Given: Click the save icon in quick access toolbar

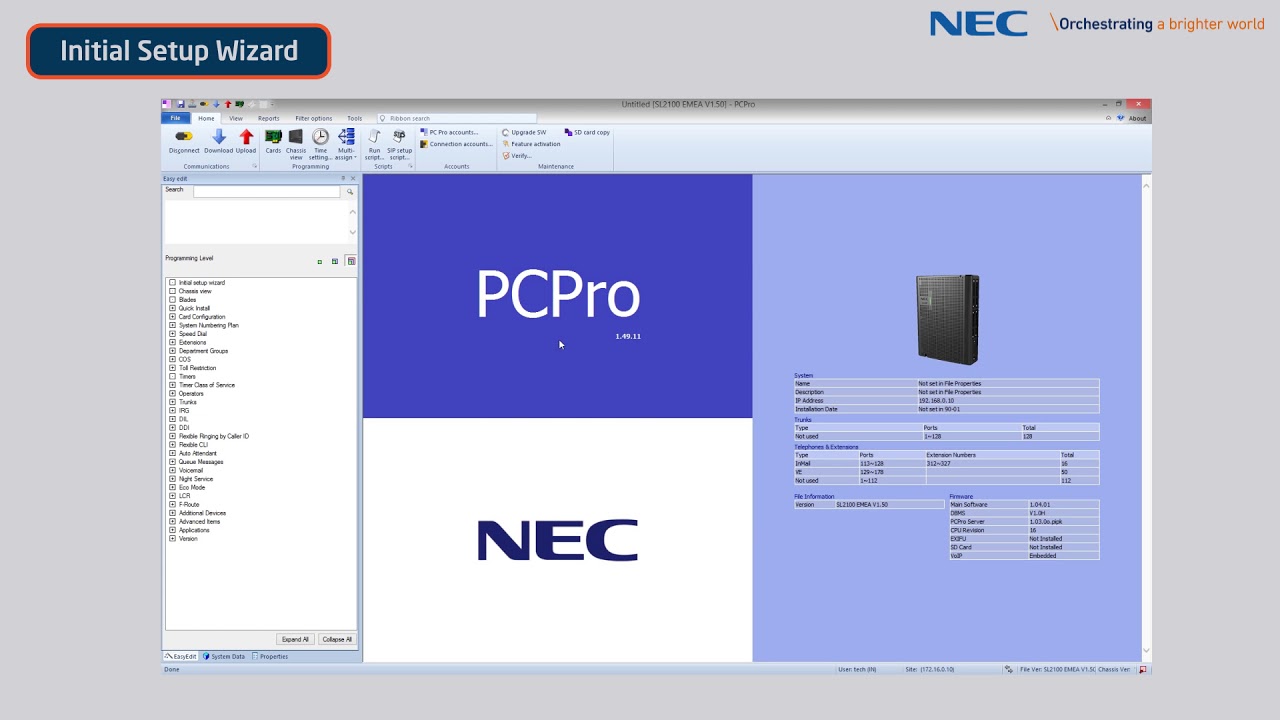Looking at the screenshot, I should [180, 104].
